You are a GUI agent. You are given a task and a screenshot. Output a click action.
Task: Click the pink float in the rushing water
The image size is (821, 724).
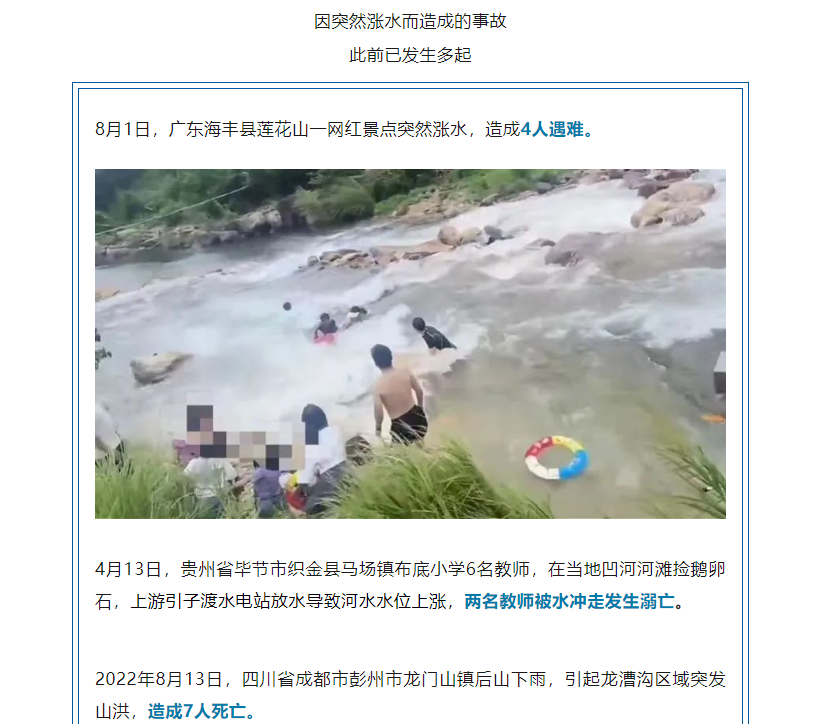325,339
